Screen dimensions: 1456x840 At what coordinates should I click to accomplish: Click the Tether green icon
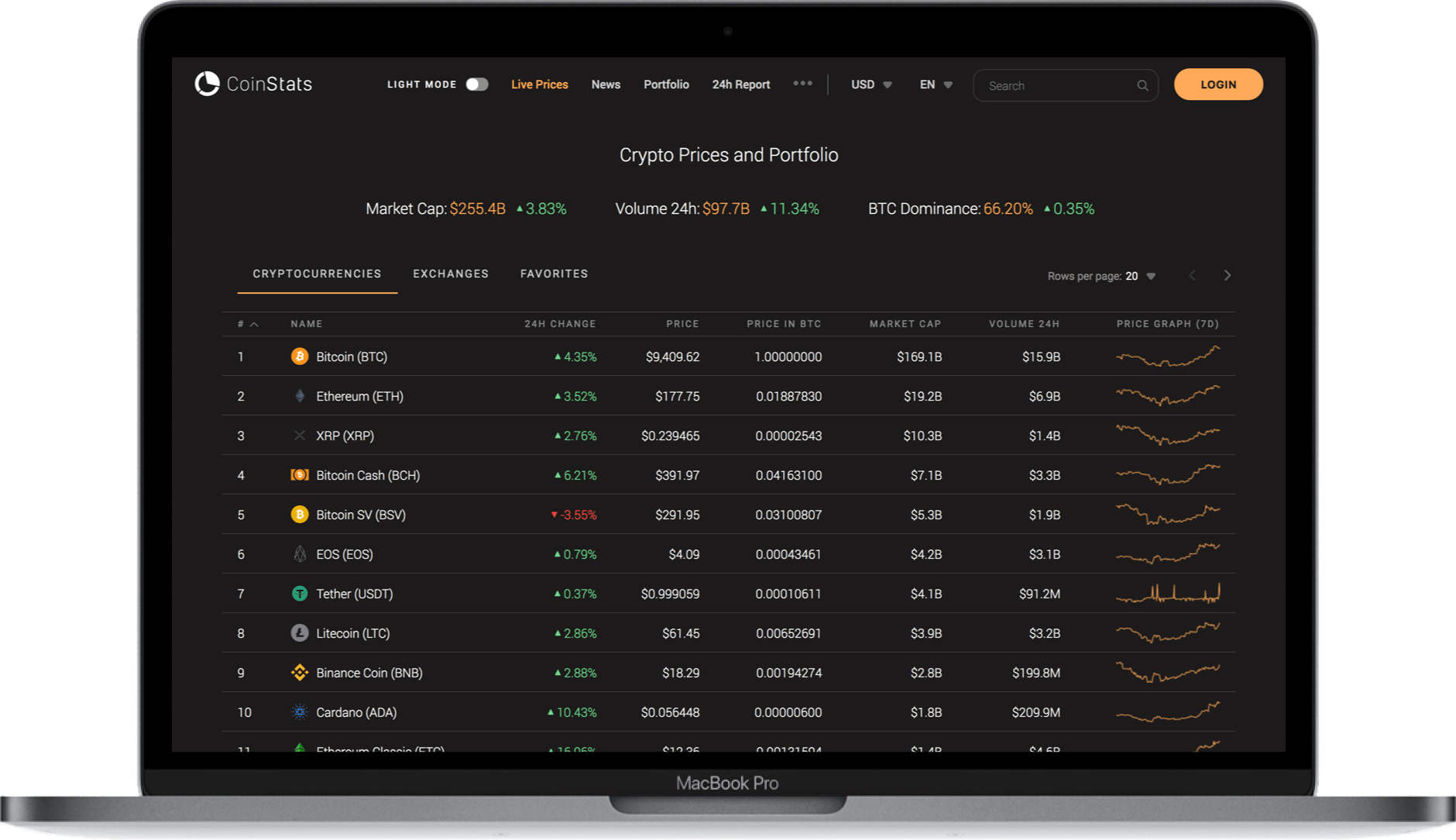tap(300, 594)
